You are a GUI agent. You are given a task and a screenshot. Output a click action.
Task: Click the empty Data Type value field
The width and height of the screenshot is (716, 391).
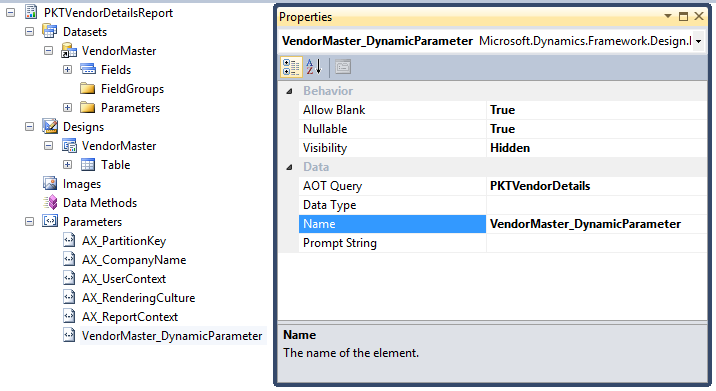[x=596, y=205]
